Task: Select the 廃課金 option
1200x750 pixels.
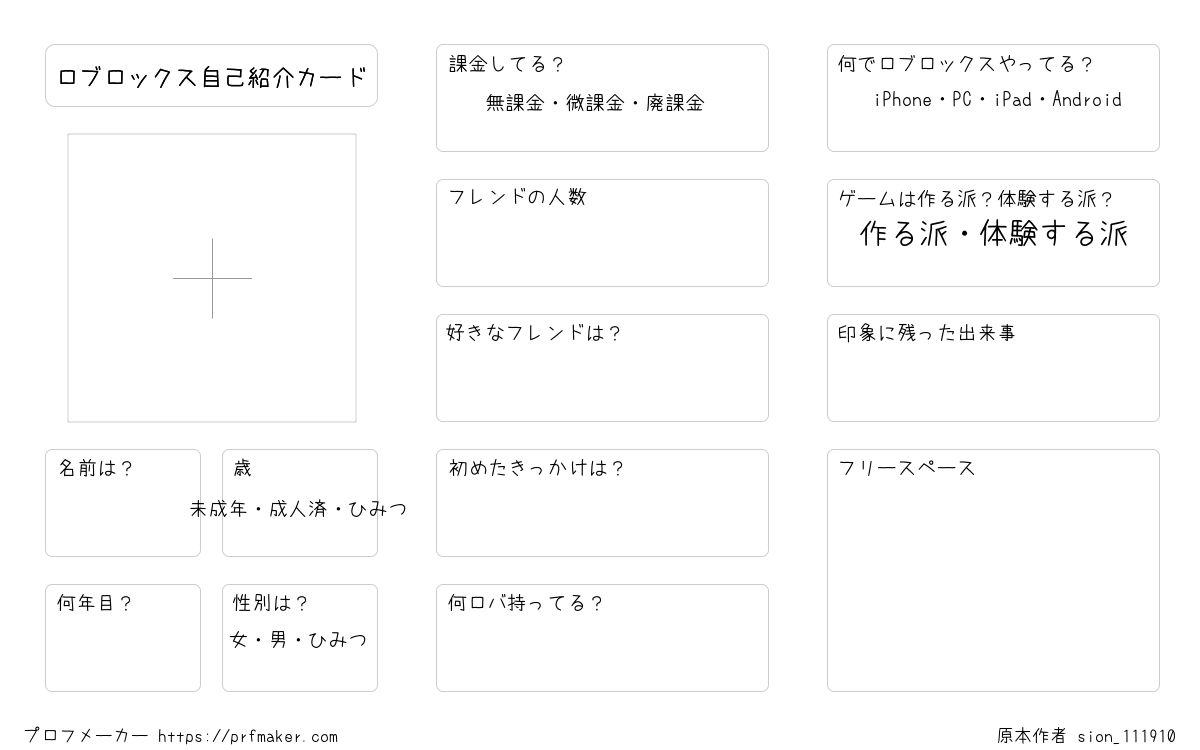Action: (675, 102)
